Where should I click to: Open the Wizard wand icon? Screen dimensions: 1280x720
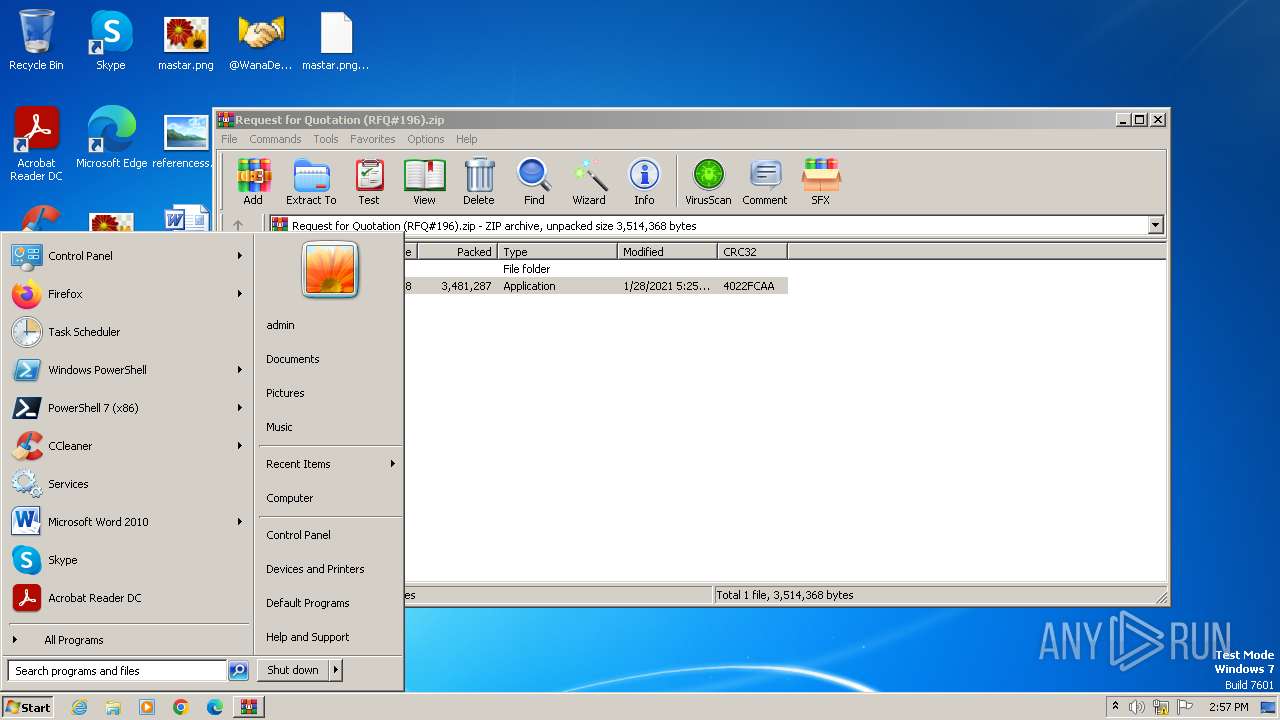click(589, 181)
